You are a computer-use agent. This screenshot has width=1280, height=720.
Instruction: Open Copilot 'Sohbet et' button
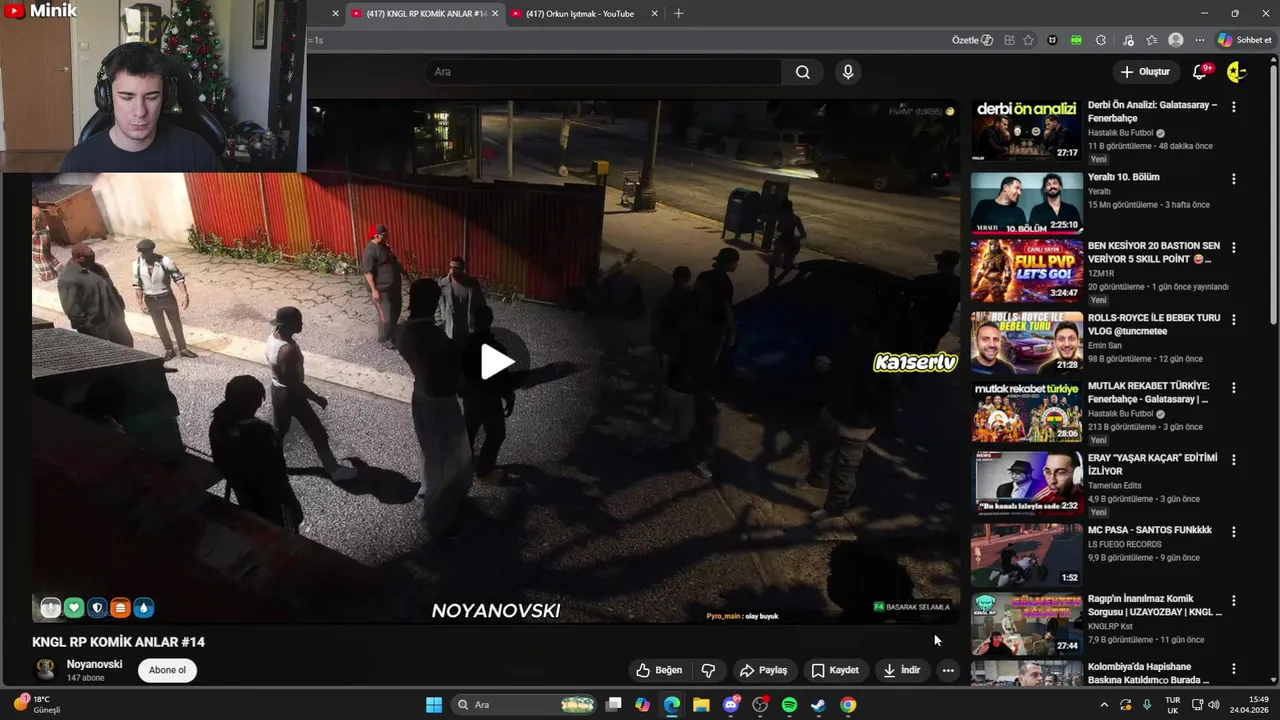(1245, 40)
